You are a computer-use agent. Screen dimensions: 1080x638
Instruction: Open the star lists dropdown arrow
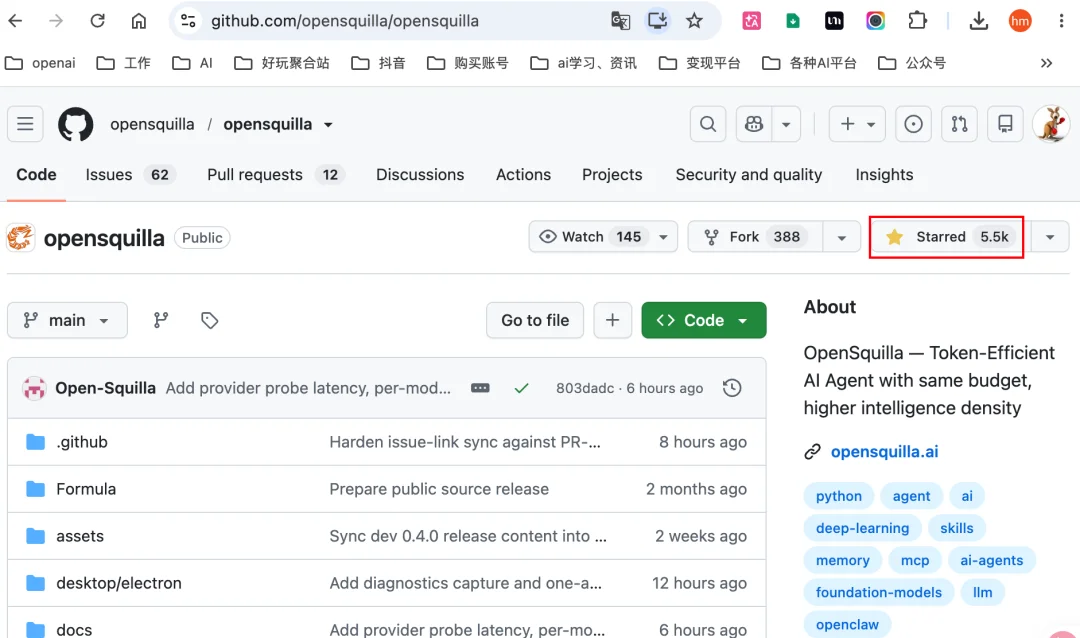1050,237
